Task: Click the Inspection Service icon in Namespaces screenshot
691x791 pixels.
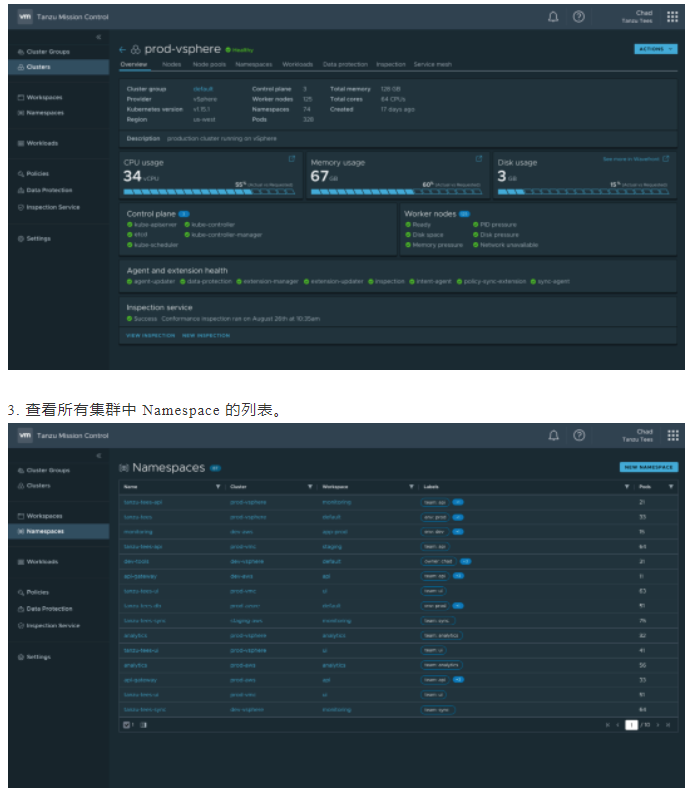Action: click(21, 626)
